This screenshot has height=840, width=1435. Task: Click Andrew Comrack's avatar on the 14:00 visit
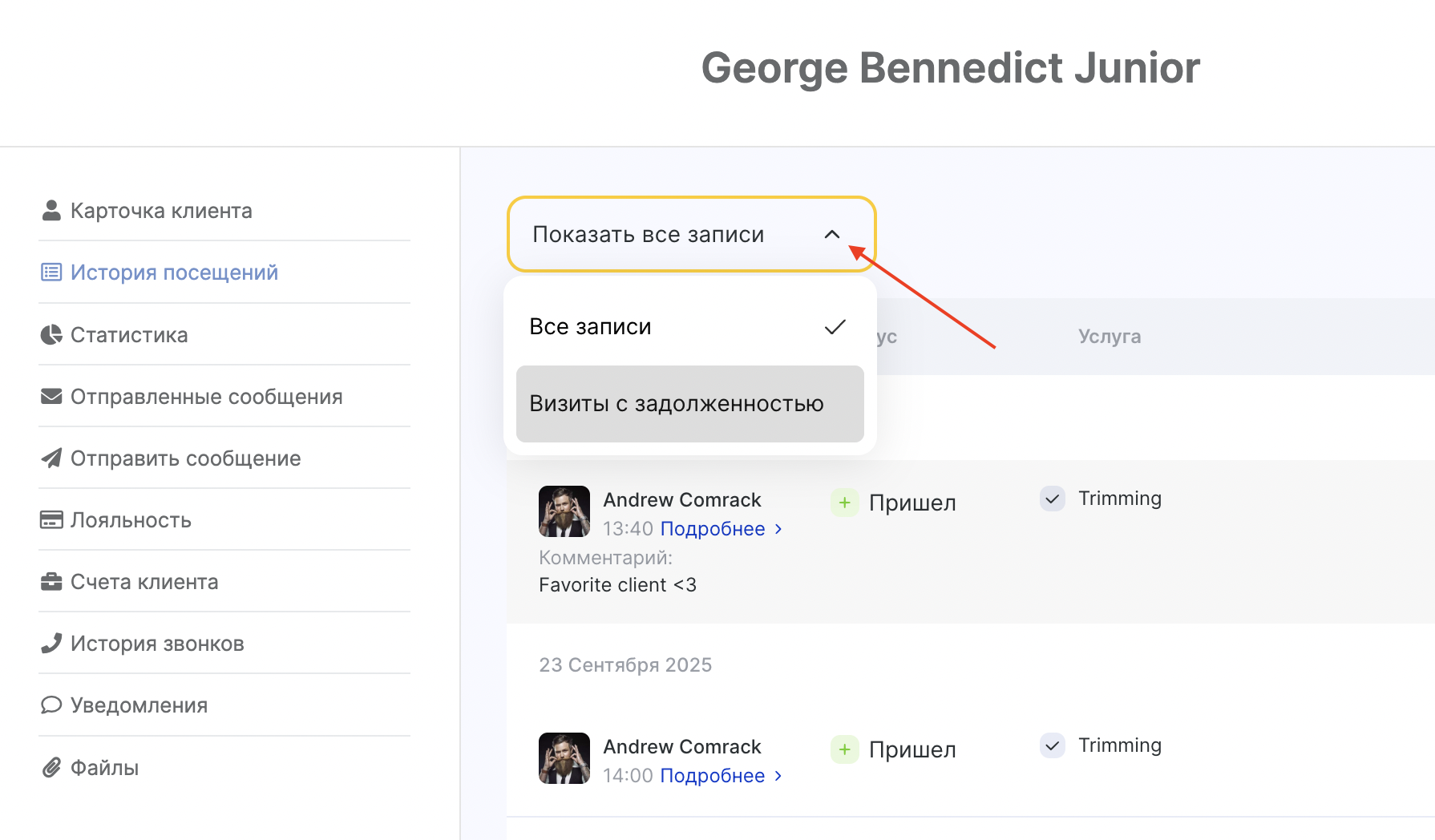coord(564,758)
